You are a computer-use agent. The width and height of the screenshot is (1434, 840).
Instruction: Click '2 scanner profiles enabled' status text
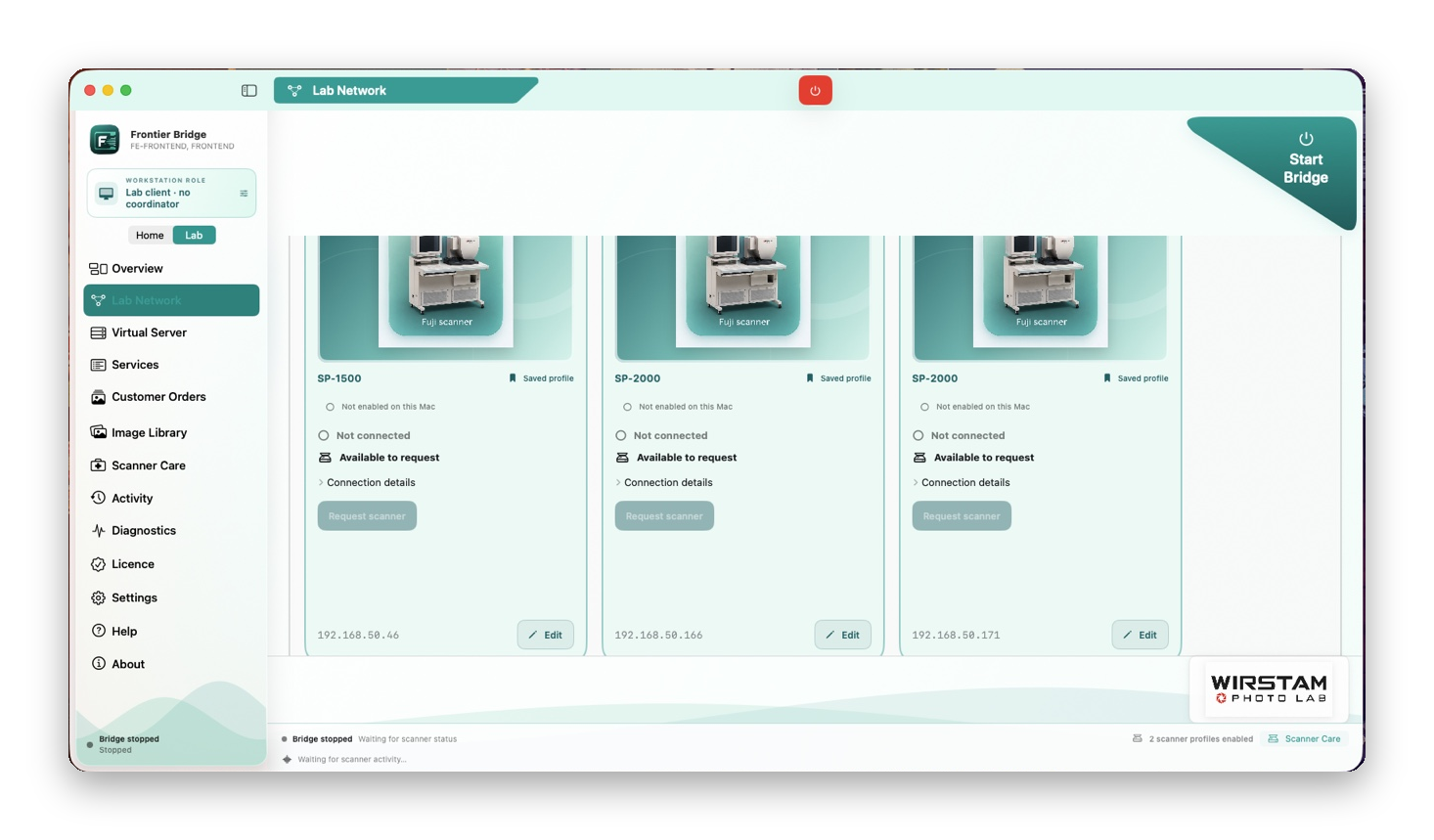[x=1201, y=739]
